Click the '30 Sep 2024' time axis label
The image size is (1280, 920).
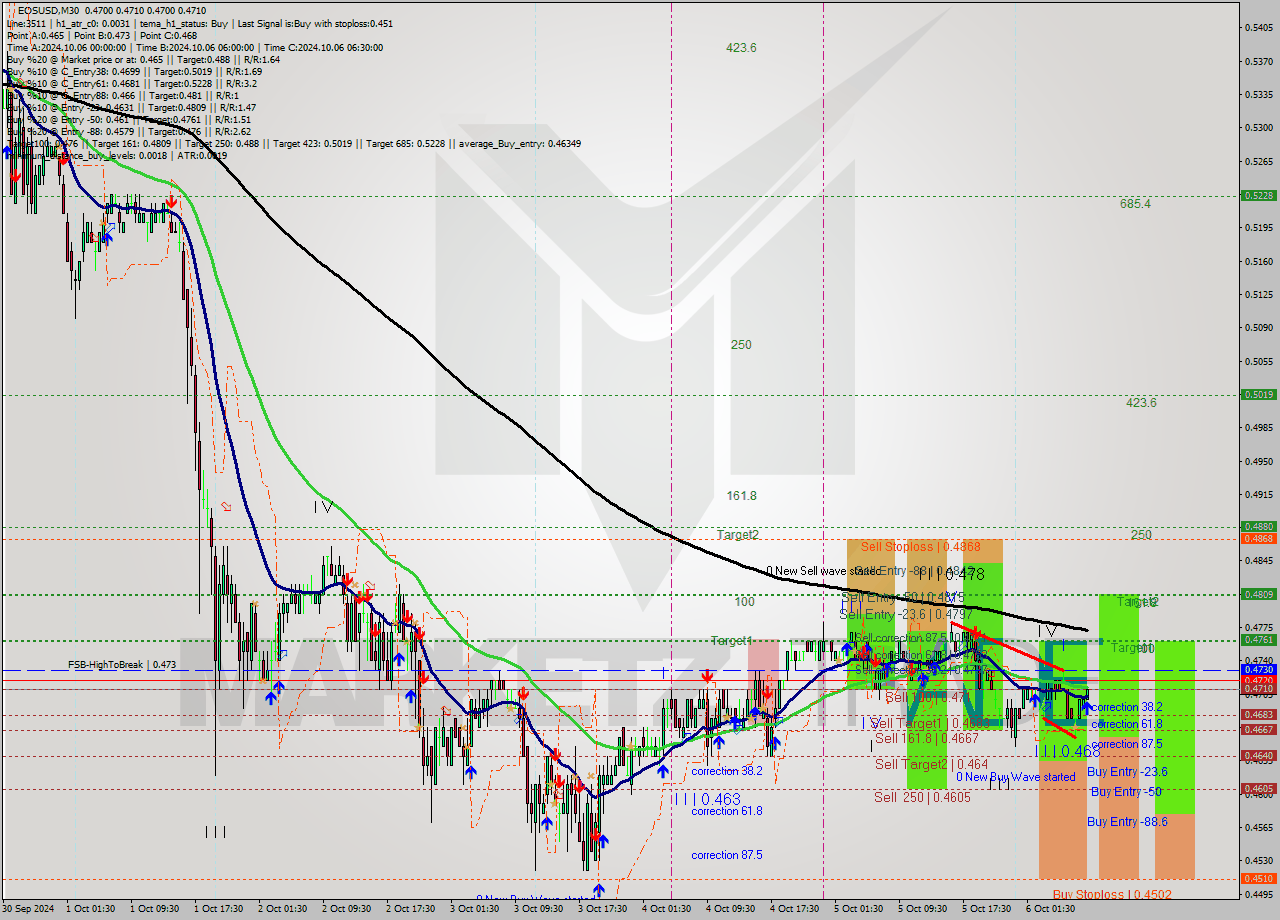28,909
